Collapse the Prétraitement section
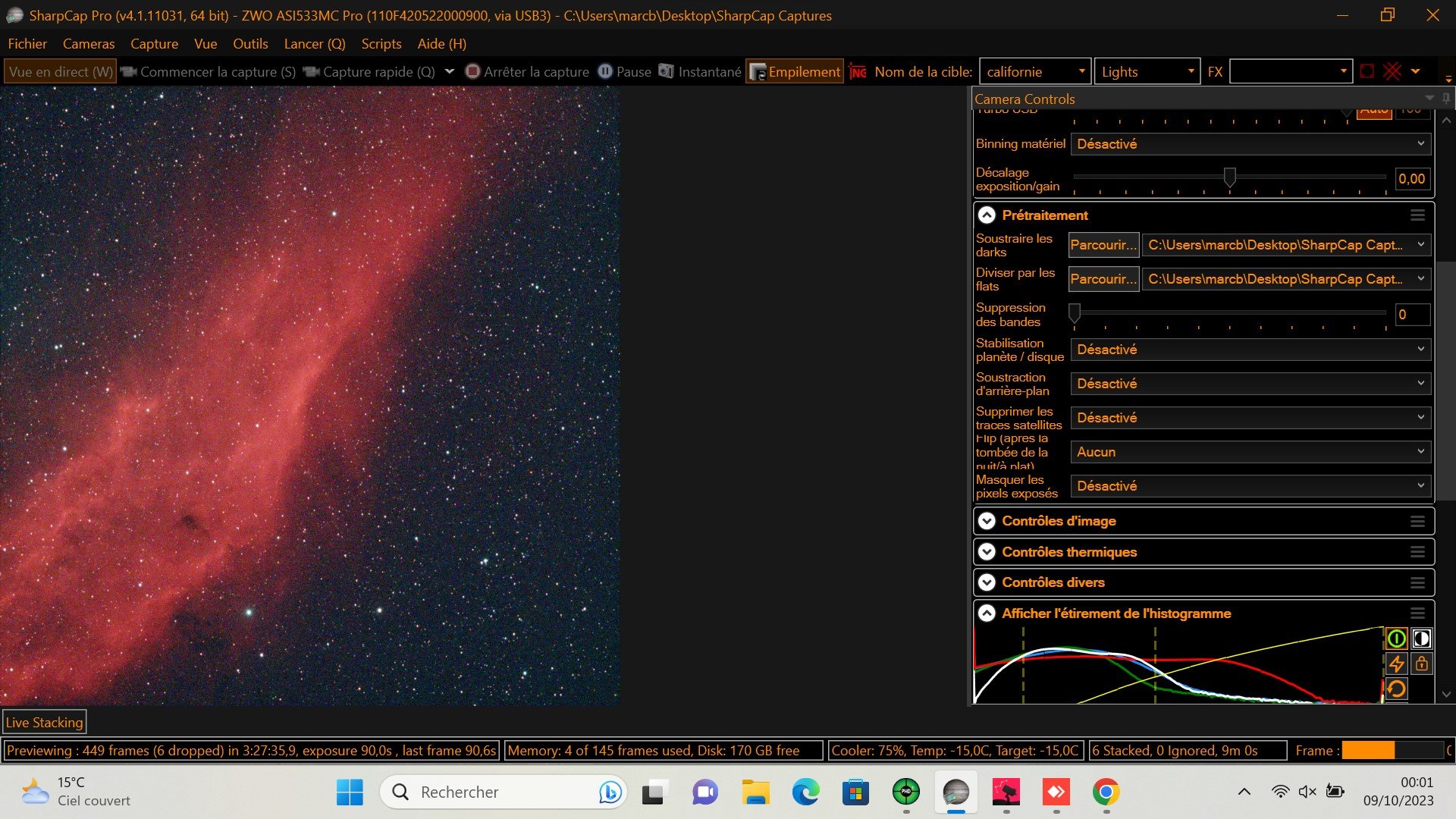This screenshot has width=1456, height=819. (x=987, y=215)
